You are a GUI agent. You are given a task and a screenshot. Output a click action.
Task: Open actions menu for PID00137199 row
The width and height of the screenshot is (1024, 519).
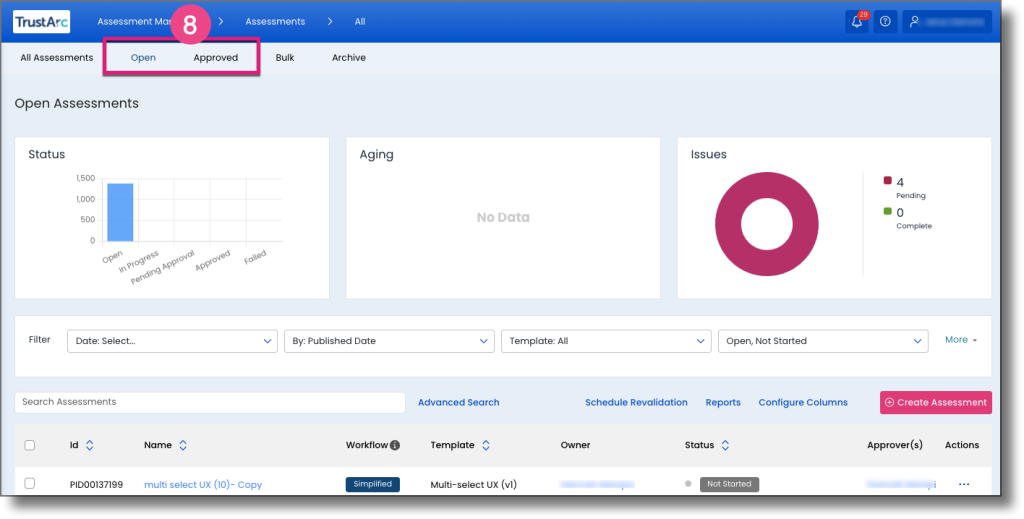[964, 484]
